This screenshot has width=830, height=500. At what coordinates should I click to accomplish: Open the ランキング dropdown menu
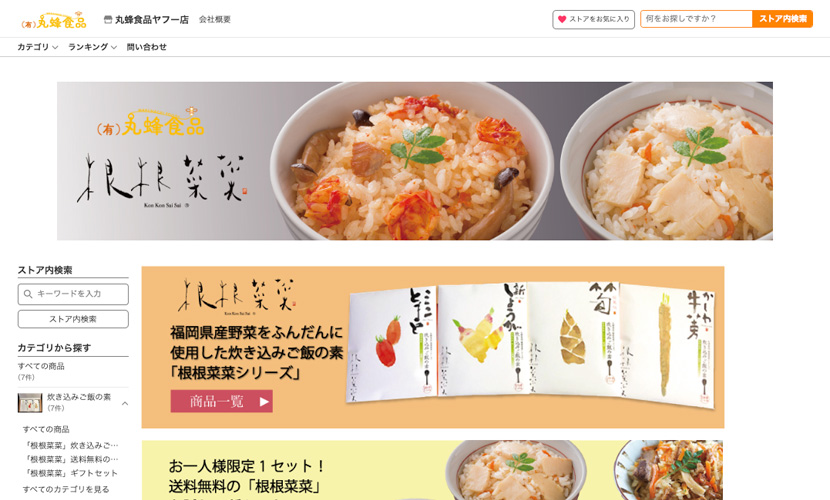(92, 47)
